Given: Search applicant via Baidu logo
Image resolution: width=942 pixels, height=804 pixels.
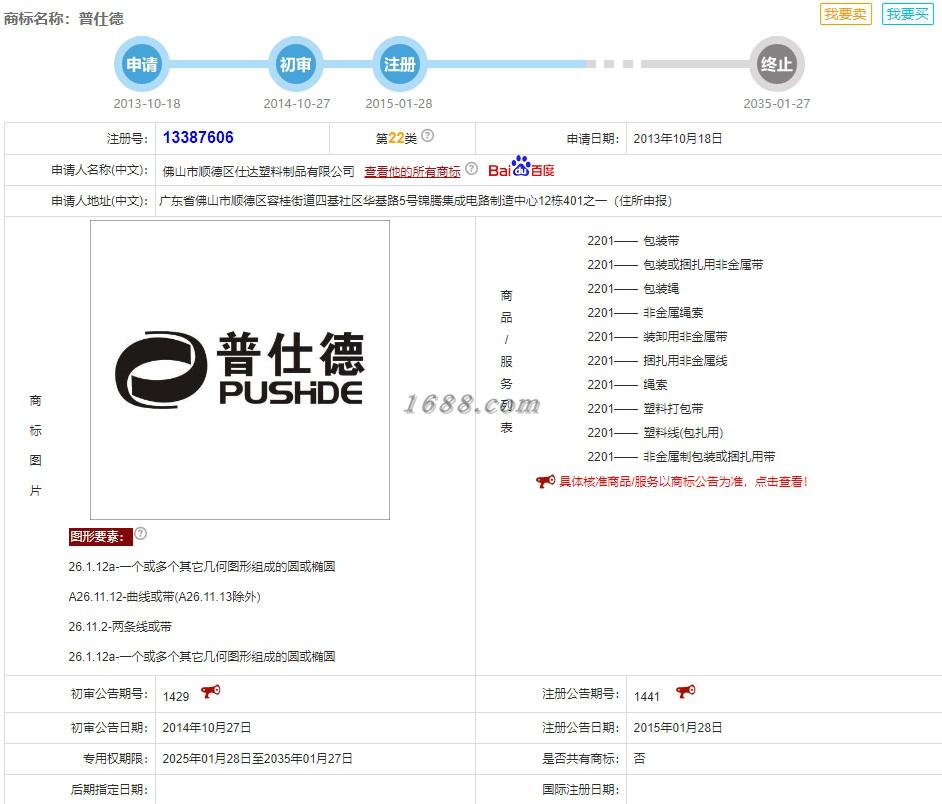Looking at the screenshot, I should [x=521, y=167].
